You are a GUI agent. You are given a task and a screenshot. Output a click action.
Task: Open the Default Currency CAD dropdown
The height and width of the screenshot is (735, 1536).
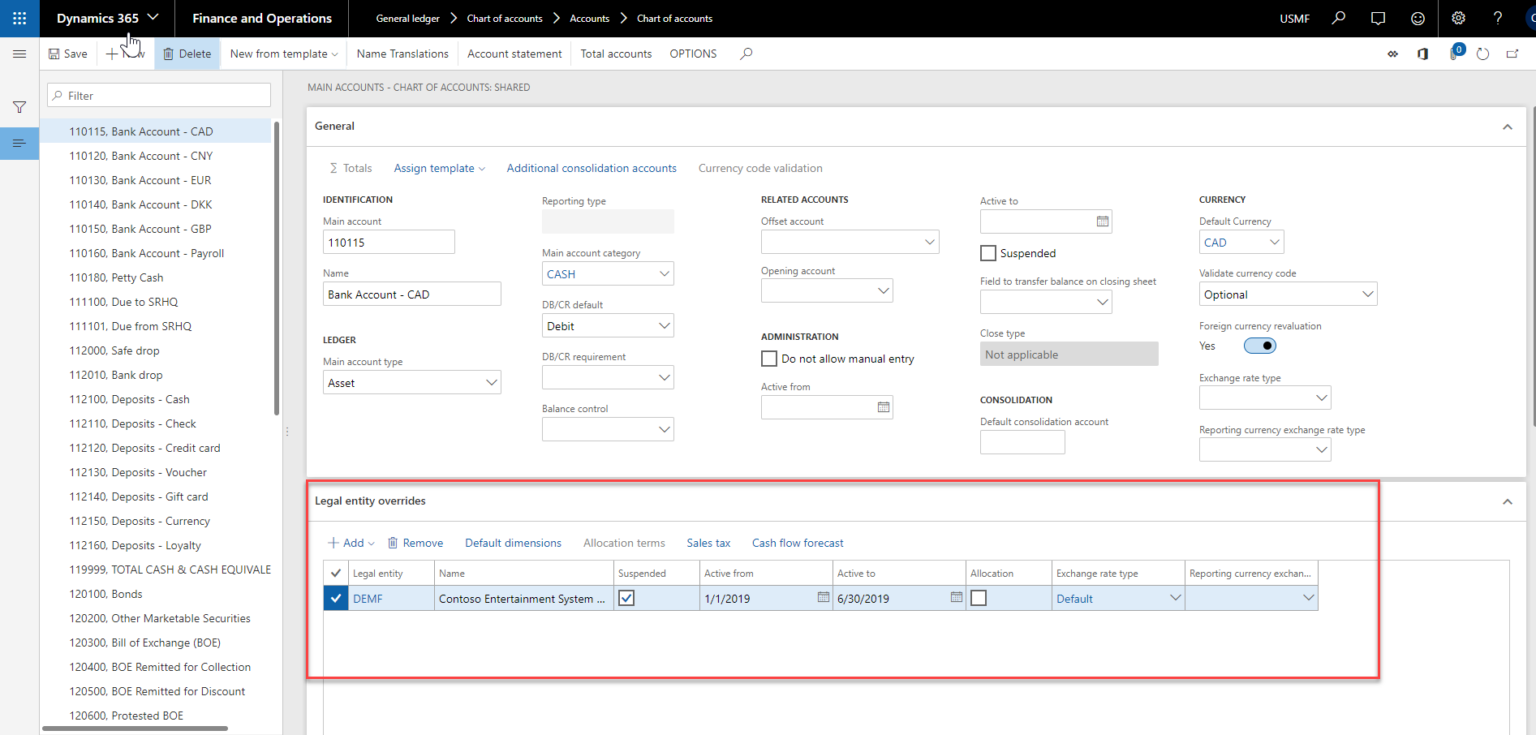coord(1274,241)
